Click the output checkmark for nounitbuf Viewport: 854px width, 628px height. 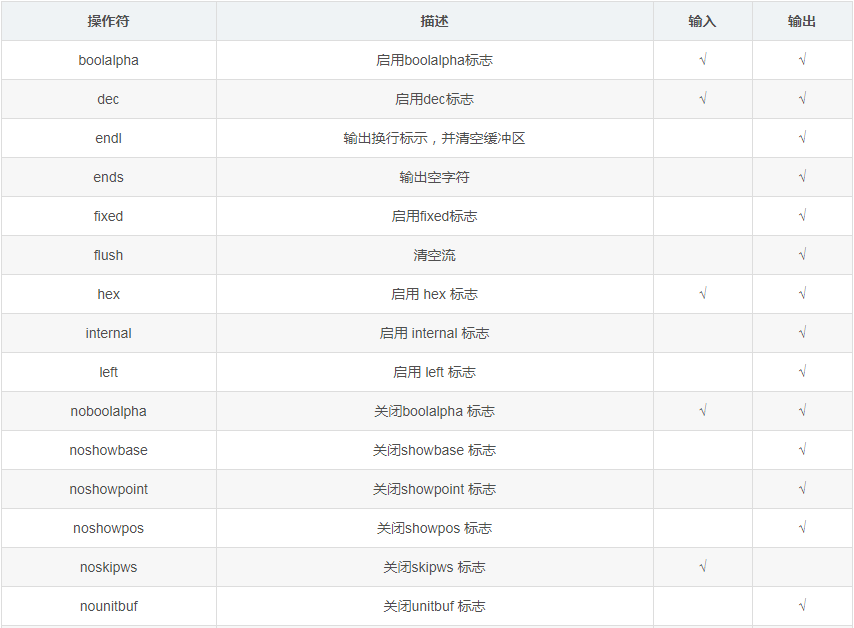pos(802,606)
